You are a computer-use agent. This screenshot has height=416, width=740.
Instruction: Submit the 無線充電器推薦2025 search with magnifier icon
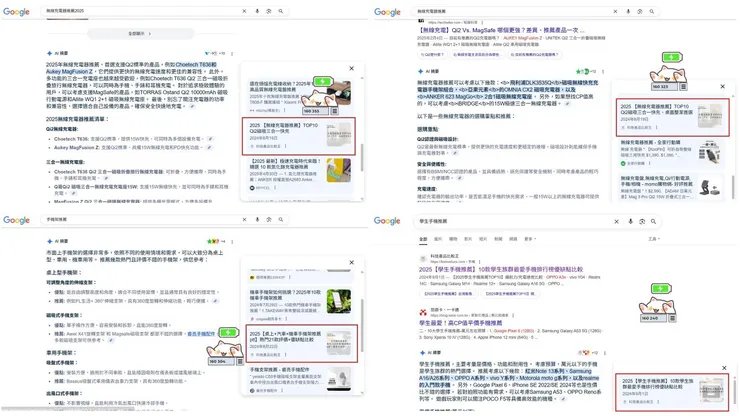click(x=280, y=11)
